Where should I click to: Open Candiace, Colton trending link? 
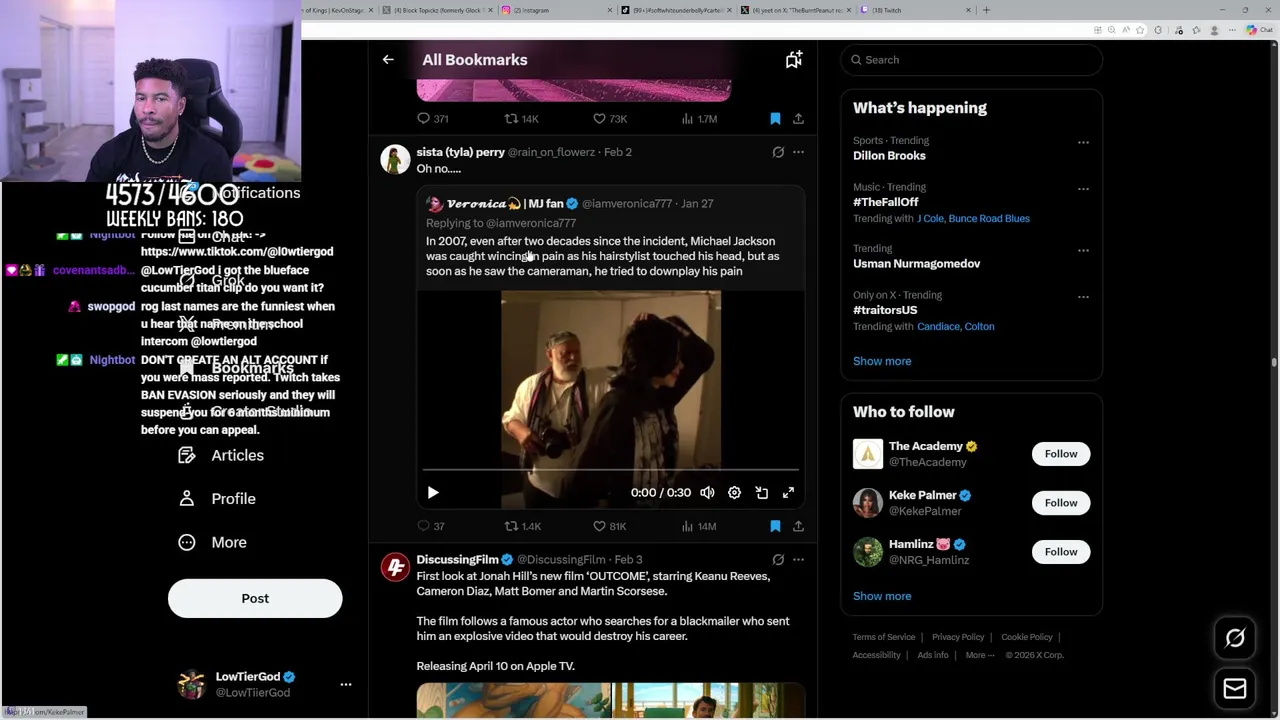coord(955,327)
